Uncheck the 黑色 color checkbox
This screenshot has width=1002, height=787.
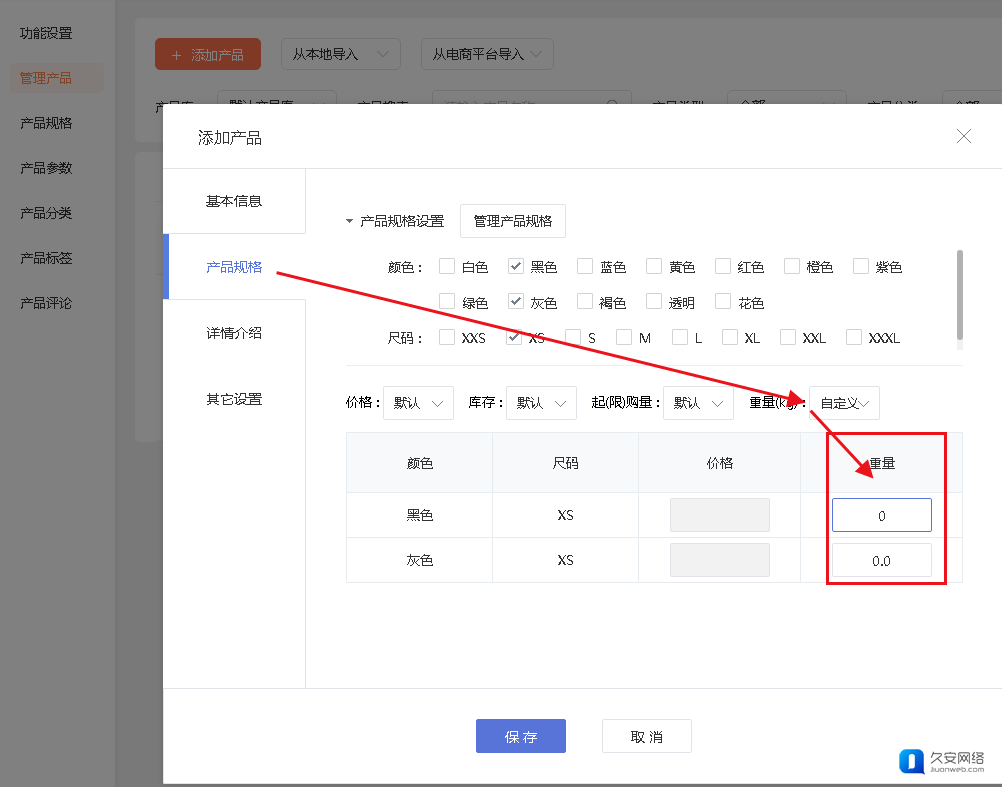click(x=516, y=267)
